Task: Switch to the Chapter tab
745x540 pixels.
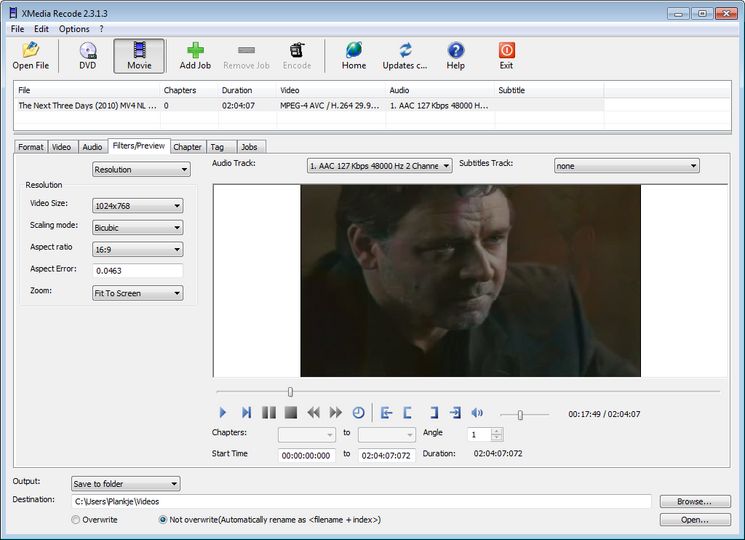Action: (x=187, y=147)
